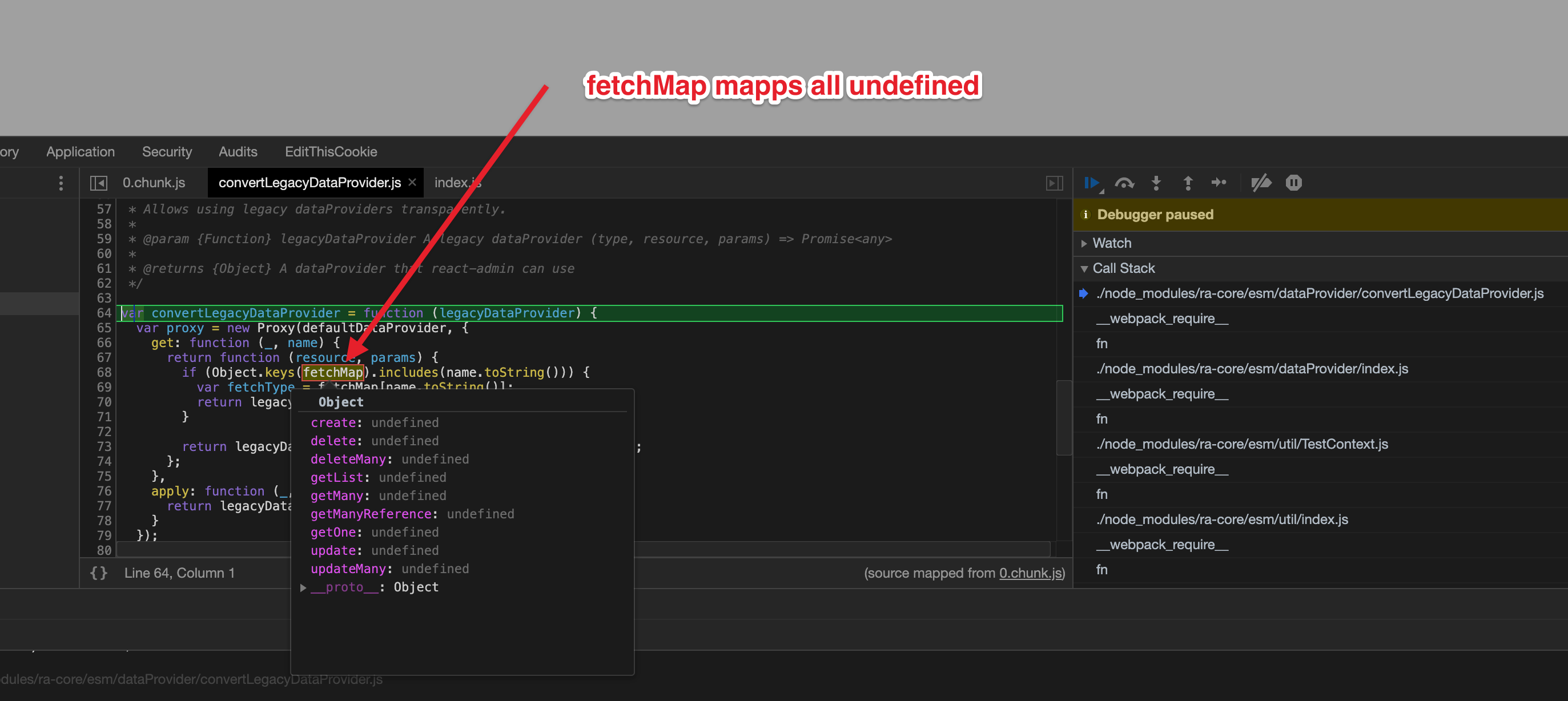Step over next function call

tap(1125, 183)
